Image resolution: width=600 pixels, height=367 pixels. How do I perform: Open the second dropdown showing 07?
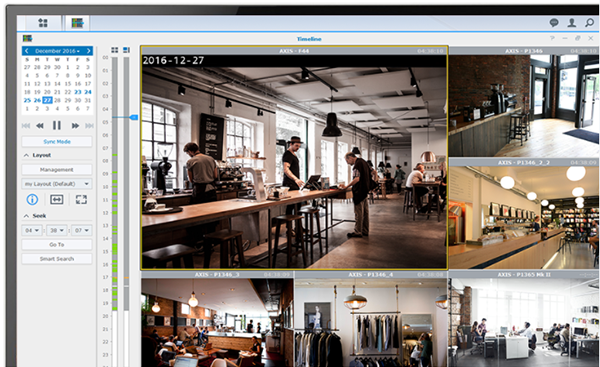[82, 230]
